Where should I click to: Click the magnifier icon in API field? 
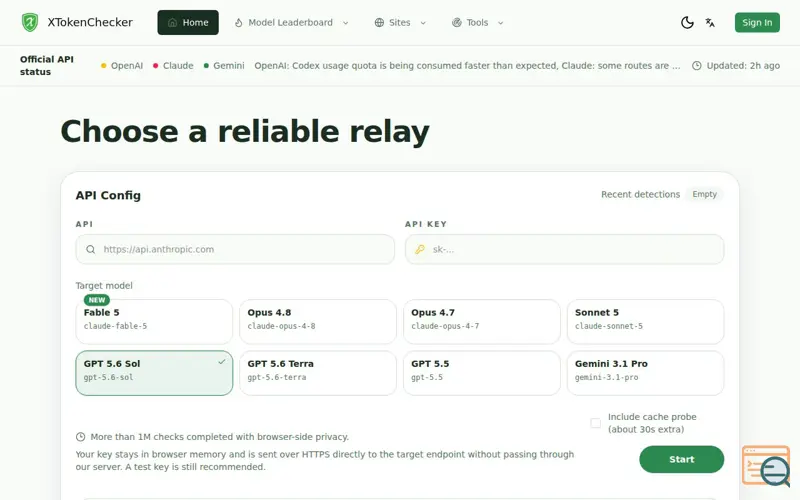coord(90,249)
